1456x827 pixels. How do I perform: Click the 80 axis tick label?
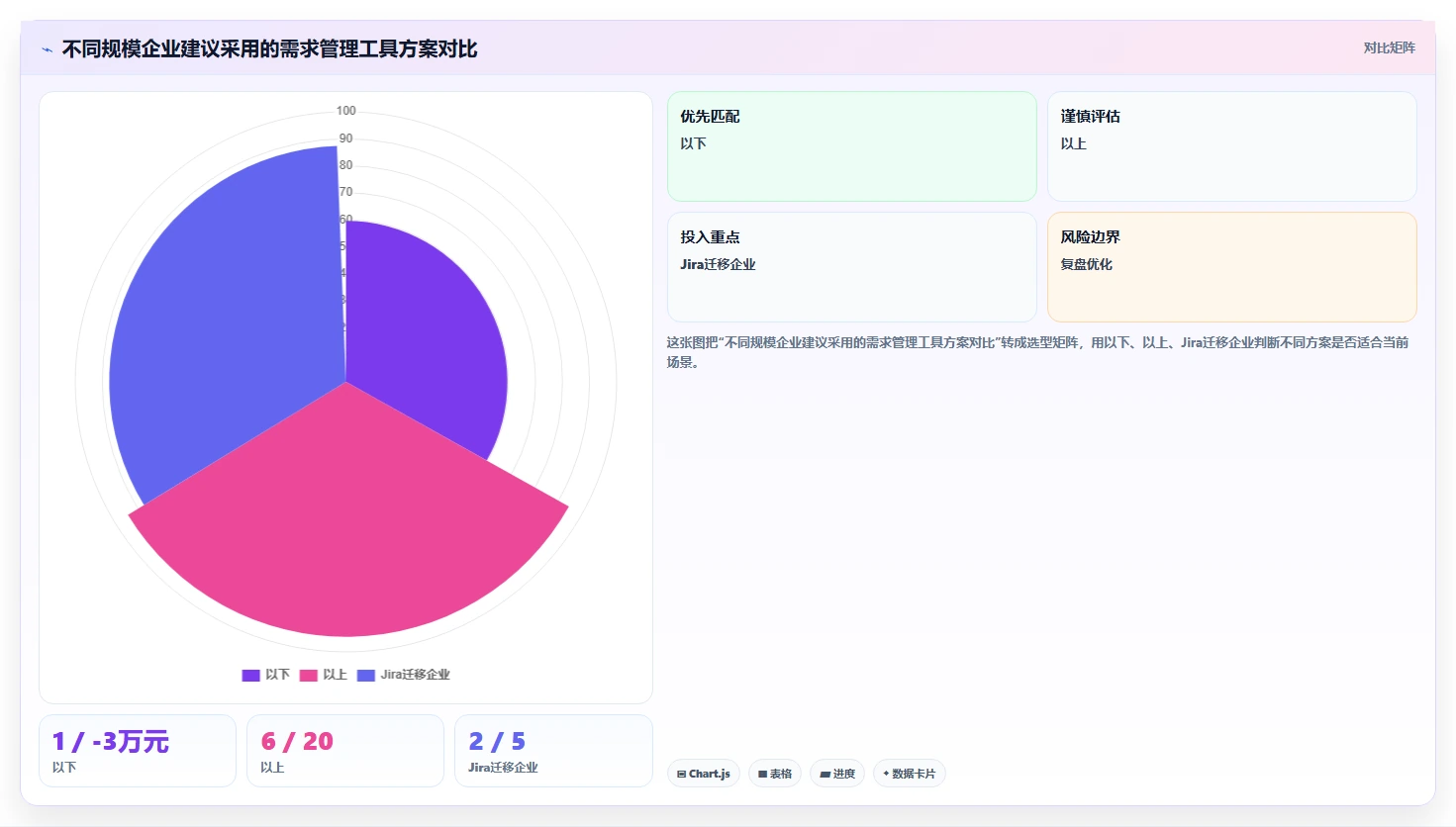click(345, 165)
